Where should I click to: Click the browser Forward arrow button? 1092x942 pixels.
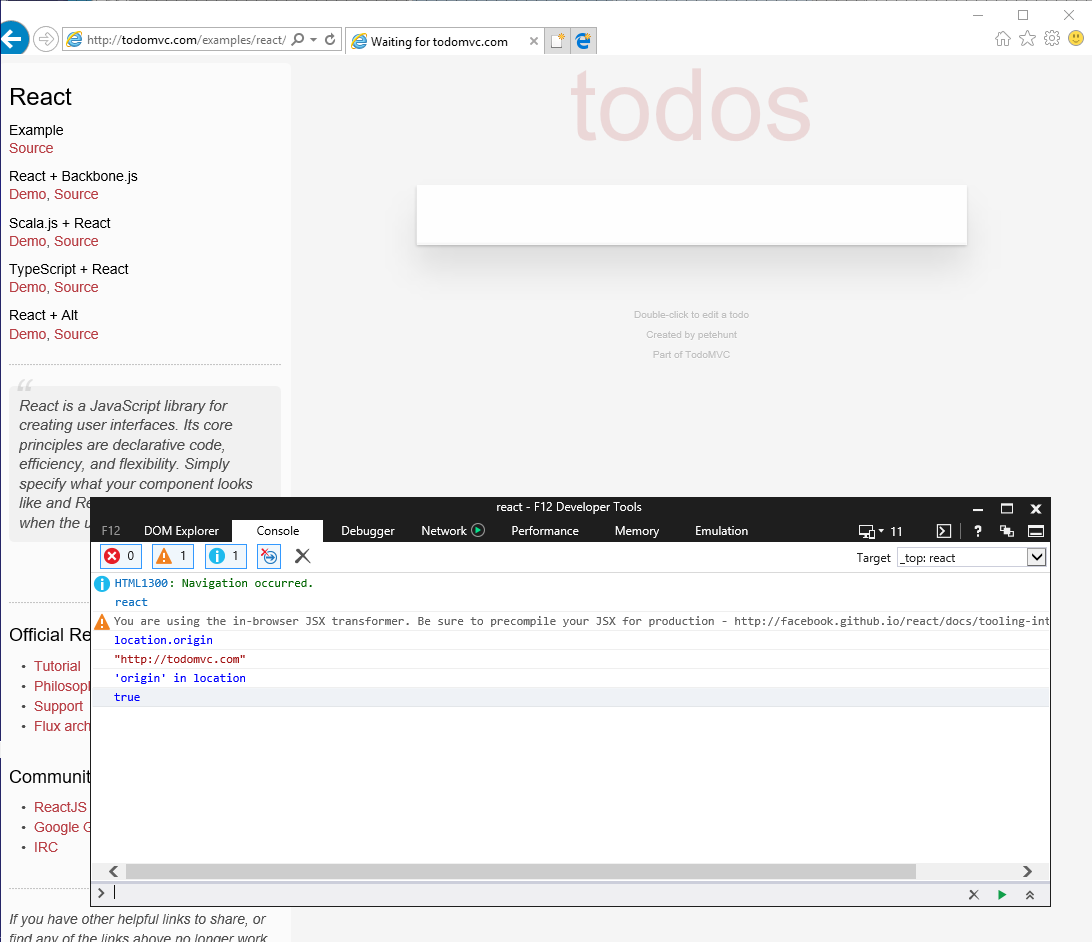pyautogui.click(x=46, y=40)
